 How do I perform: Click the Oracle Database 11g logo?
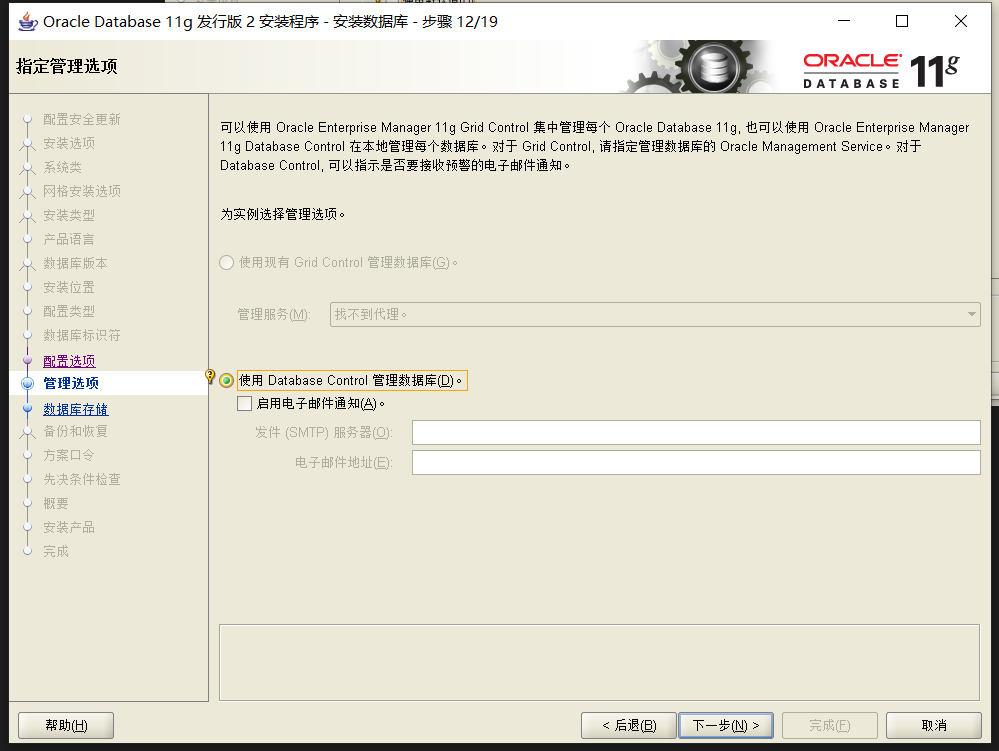pyautogui.click(x=880, y=69)
